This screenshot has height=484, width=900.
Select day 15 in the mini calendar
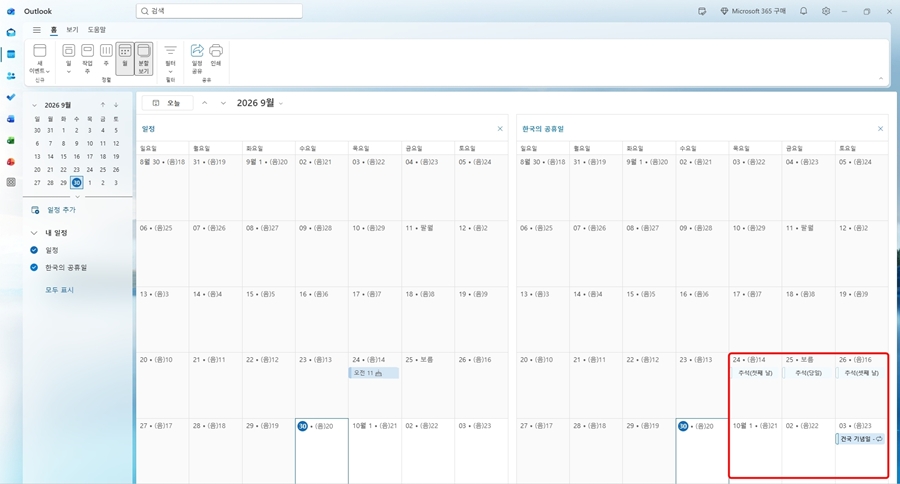click(64, 156)
